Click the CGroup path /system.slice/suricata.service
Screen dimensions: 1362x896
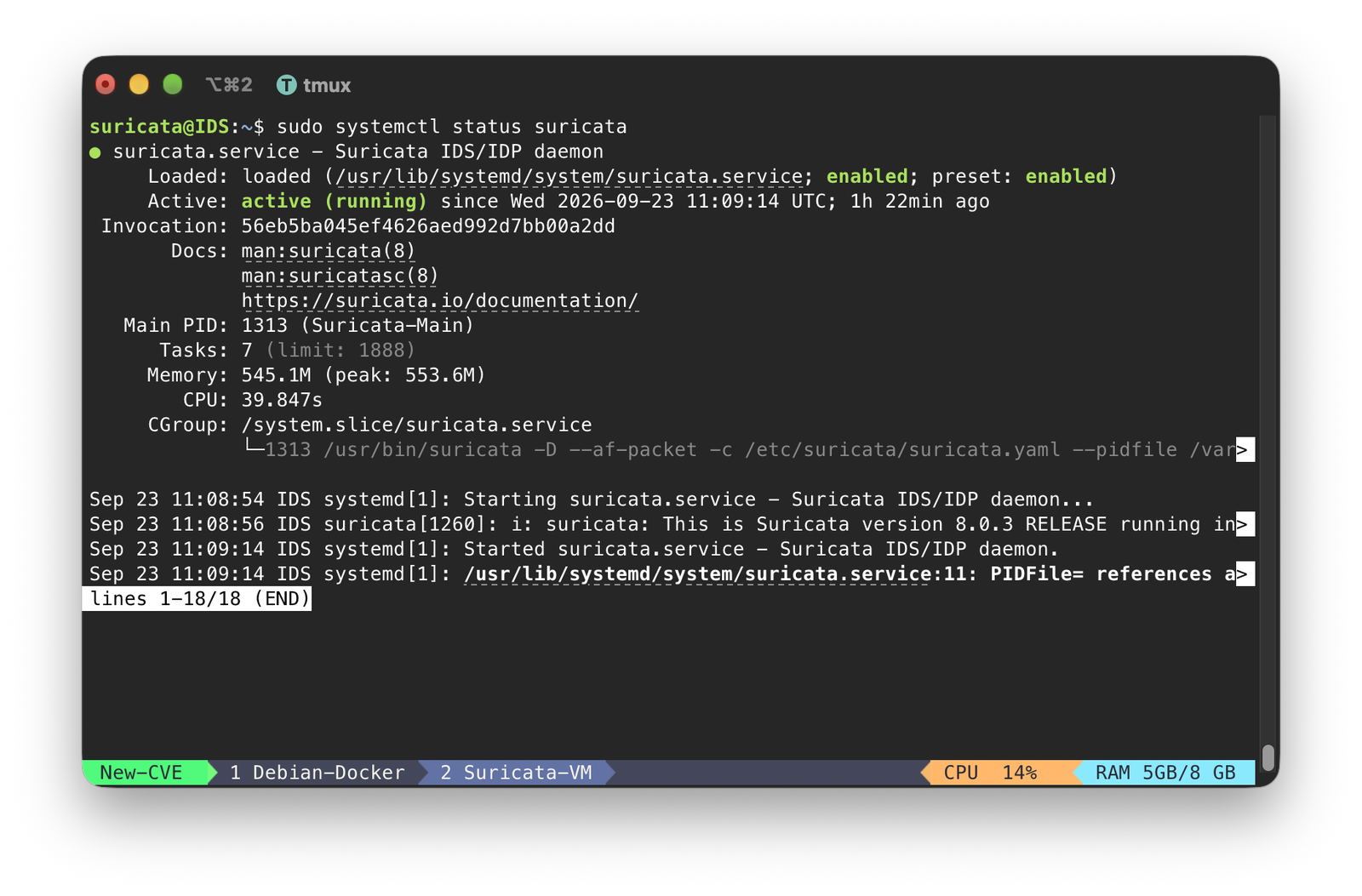point(416,425)
